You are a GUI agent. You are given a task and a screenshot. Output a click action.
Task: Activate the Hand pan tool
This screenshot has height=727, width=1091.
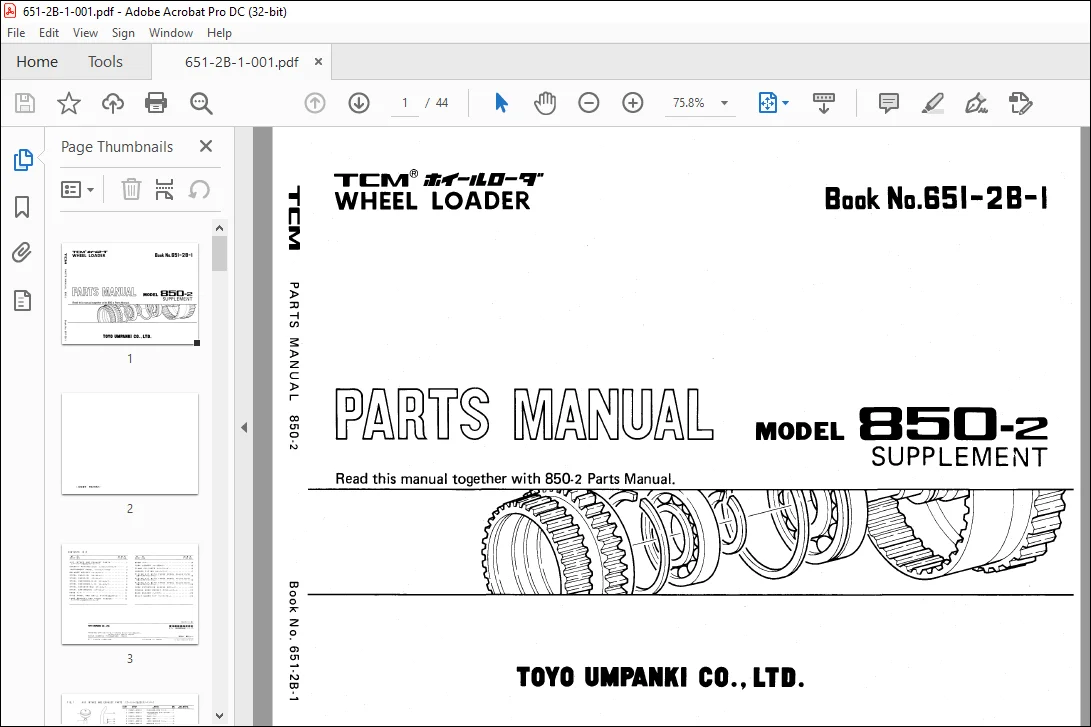545,103
